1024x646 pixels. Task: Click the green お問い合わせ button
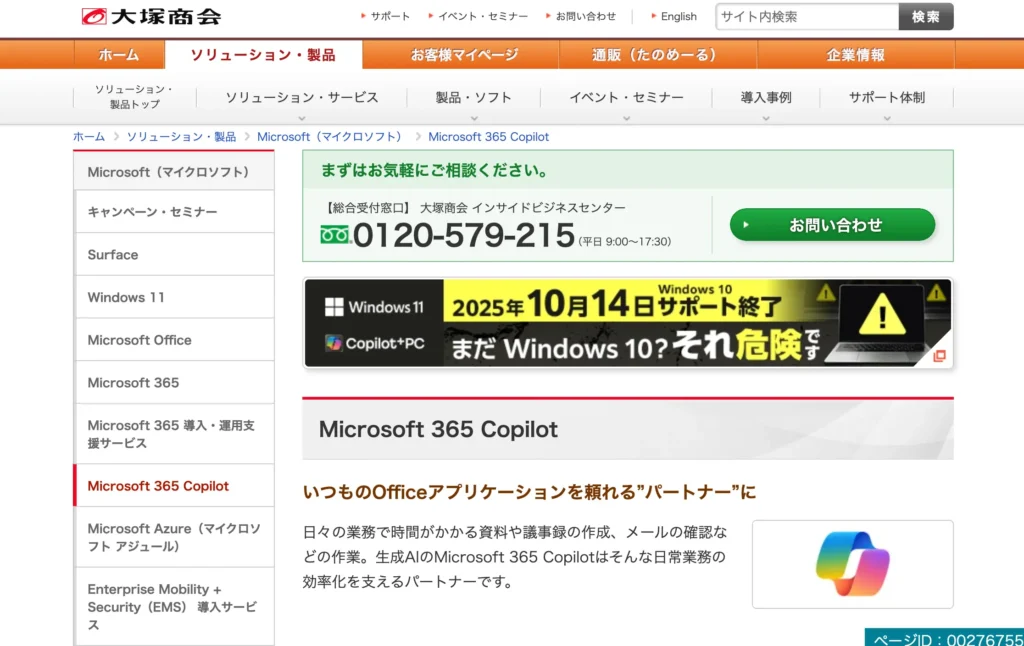pos(832,225)
